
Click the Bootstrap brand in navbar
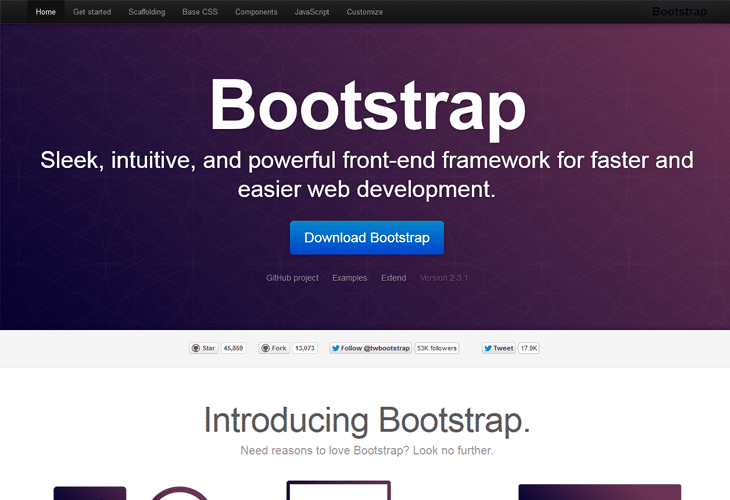click(679, 12)
